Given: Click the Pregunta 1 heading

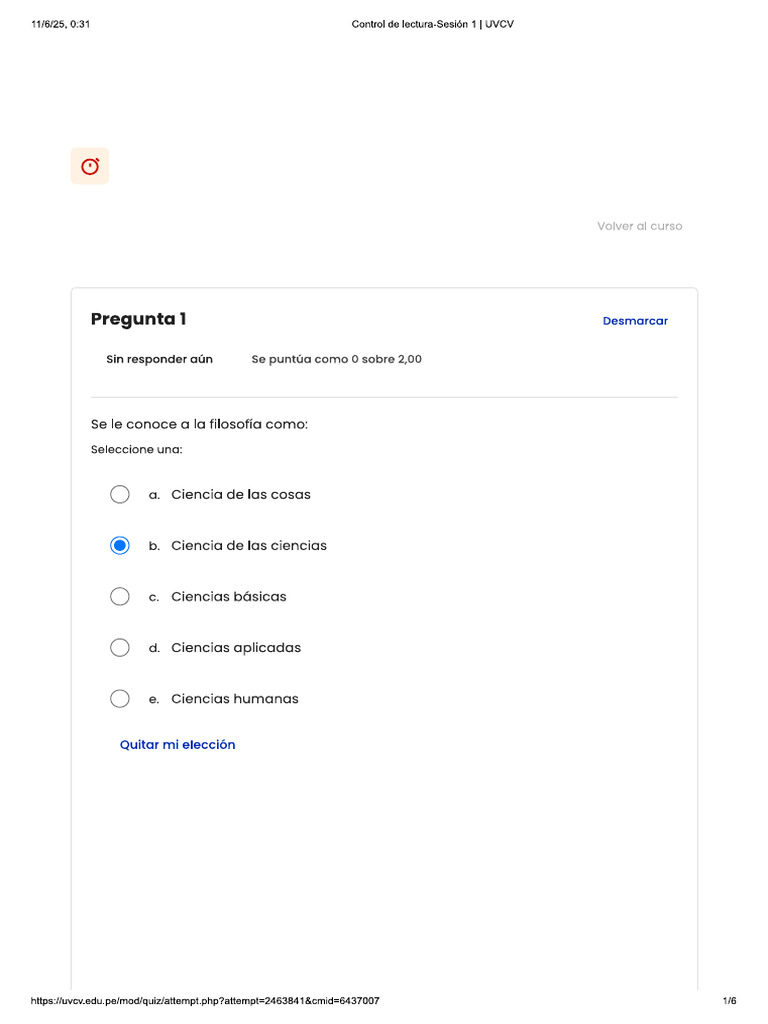Looking at the screenshot, I should (138, 319).
